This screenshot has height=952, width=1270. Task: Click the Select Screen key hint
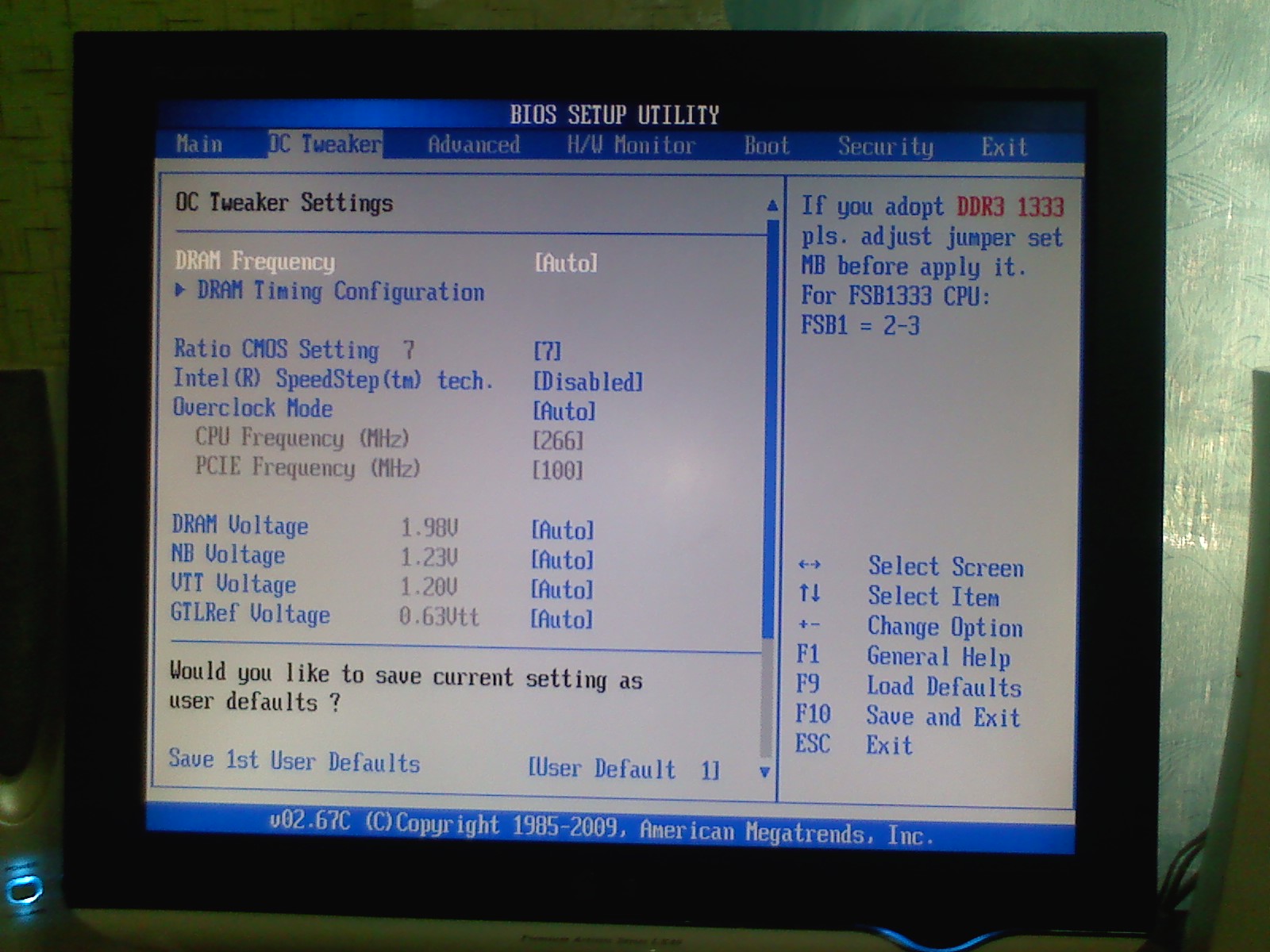click(946, 566)
